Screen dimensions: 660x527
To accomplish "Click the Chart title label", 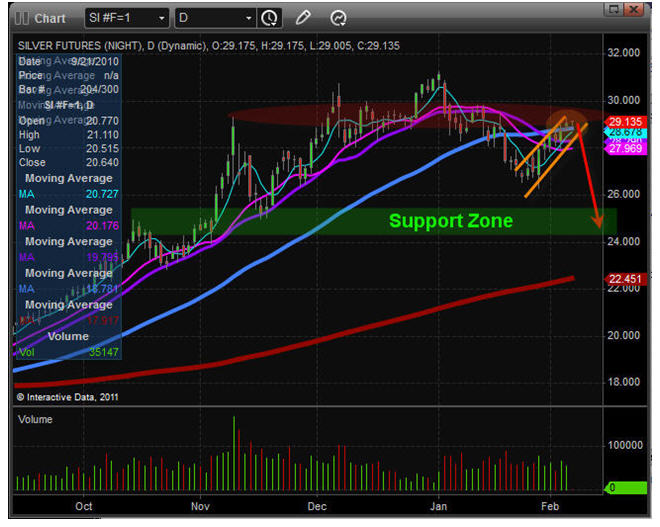I will tap(49, 18).
